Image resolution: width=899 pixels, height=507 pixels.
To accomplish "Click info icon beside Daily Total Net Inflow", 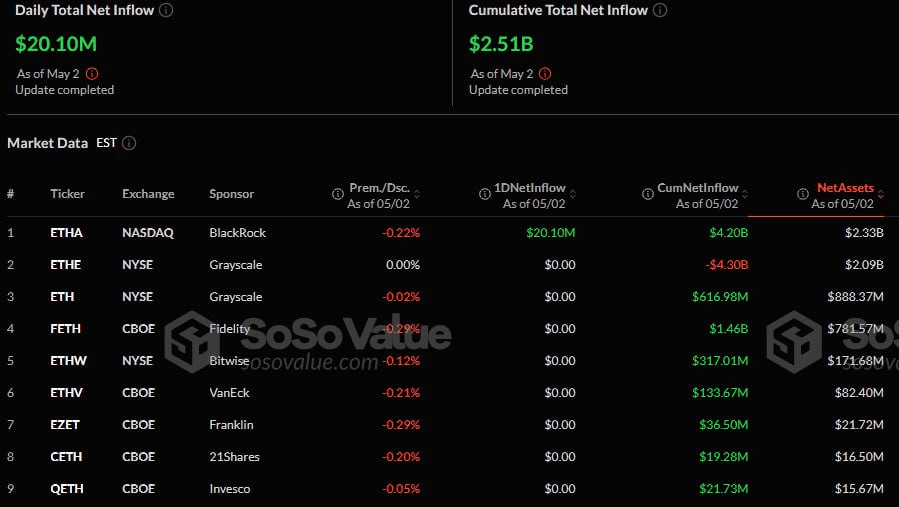I will (166, 10).
